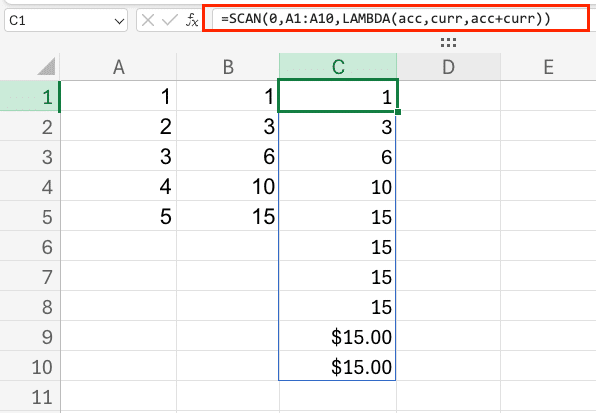Click active cell C1 containing 1
The width and height of the screenshot is (596, 413).
click(x=338, y=96)
